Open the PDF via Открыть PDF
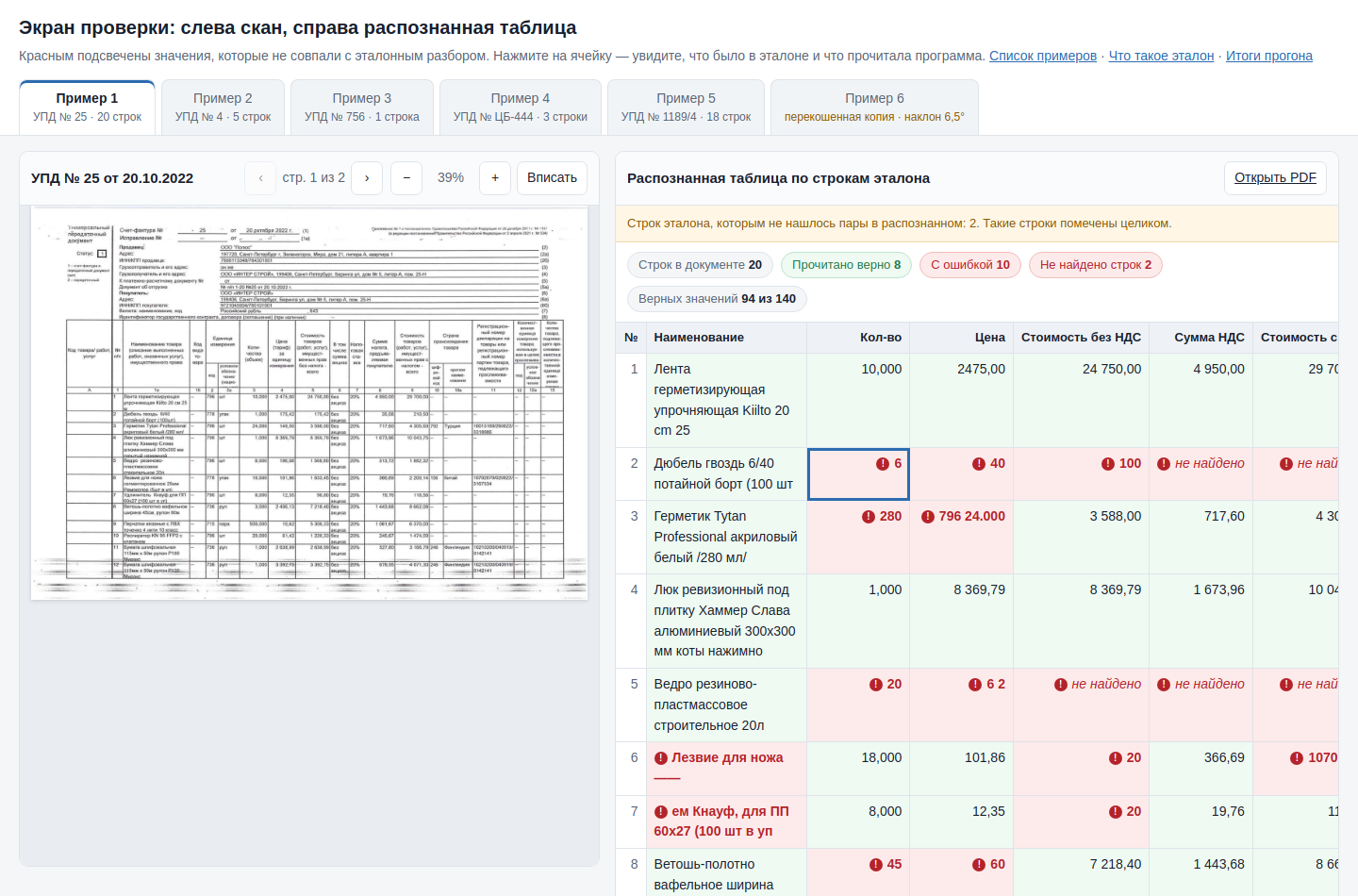The height and width of the screenshot is (896, 1358). (1275, 177)
